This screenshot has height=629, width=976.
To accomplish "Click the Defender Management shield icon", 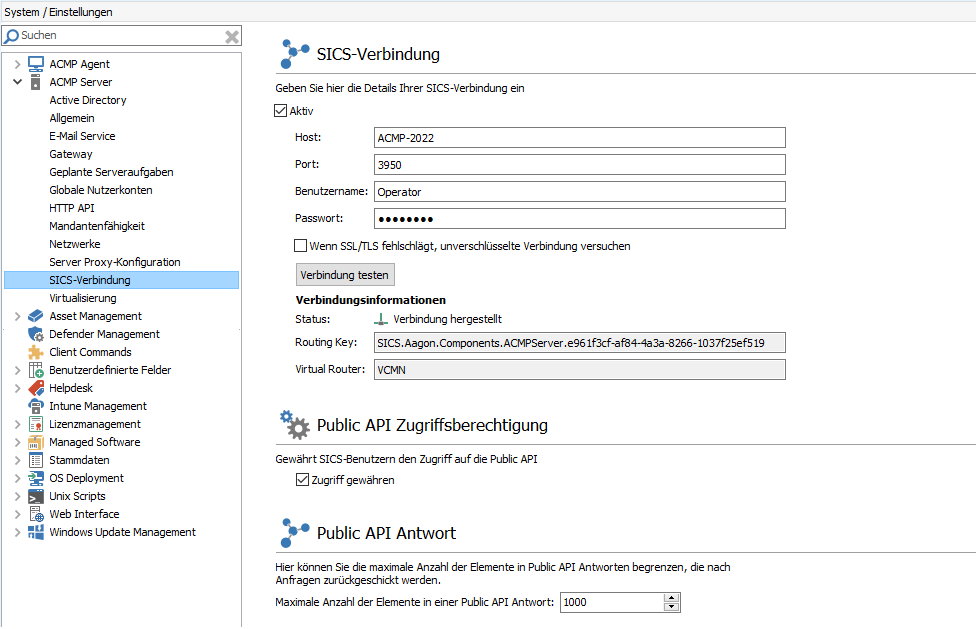I will coord(34,334).
